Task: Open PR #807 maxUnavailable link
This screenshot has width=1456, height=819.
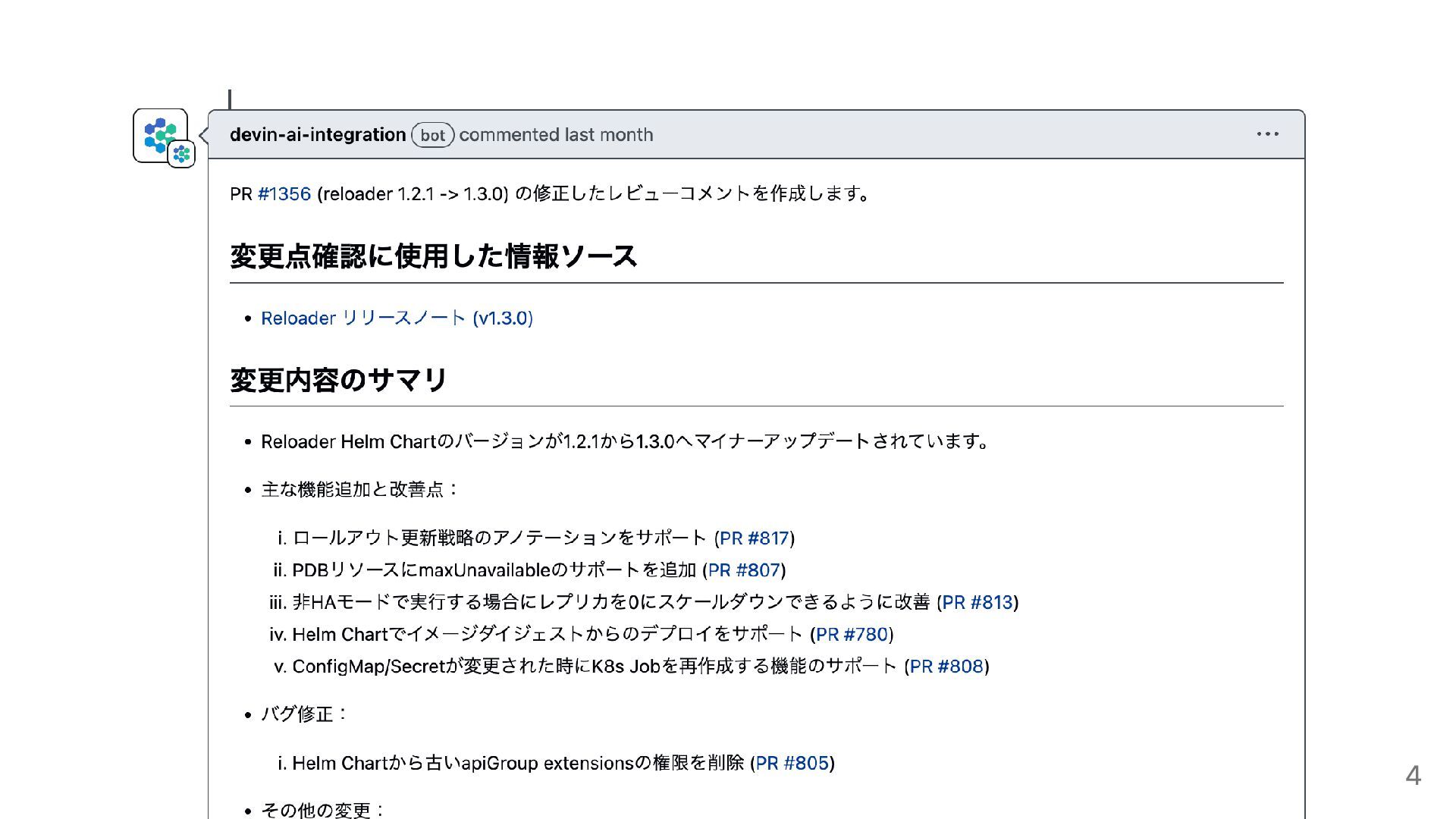Action: point(743,570)
